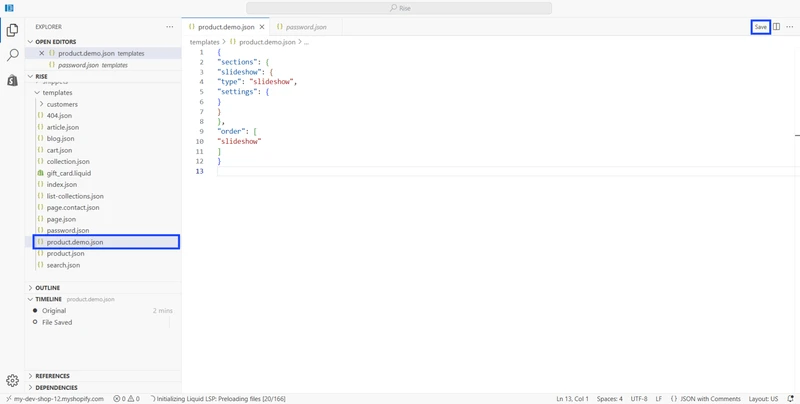Open collection.json file
Image resolution: width=800 pixels, height=404 pixels.
tap(68, 162)
